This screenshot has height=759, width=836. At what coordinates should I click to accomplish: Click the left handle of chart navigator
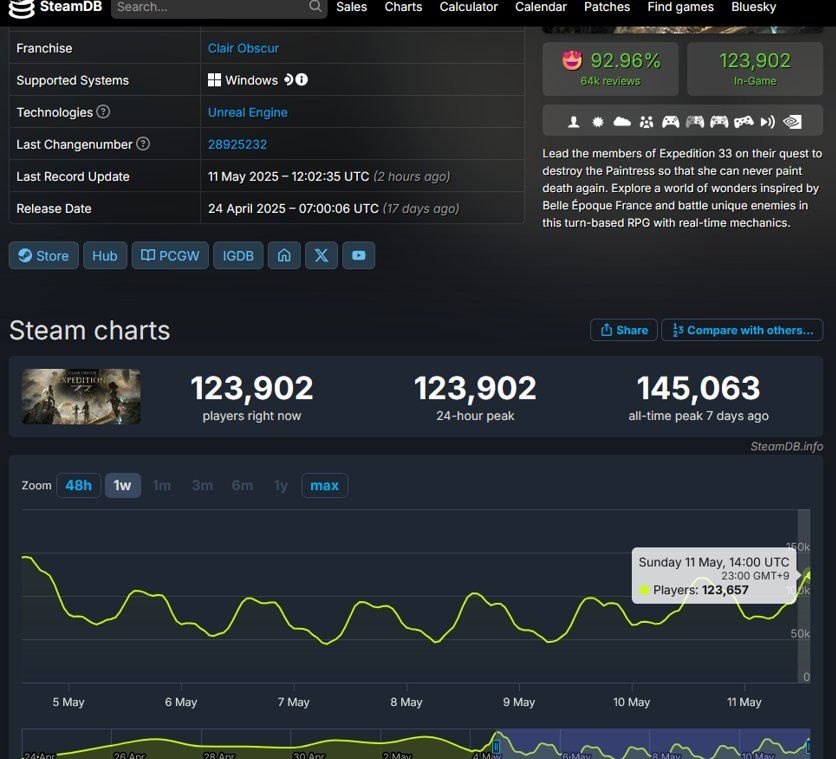(496, 746)
